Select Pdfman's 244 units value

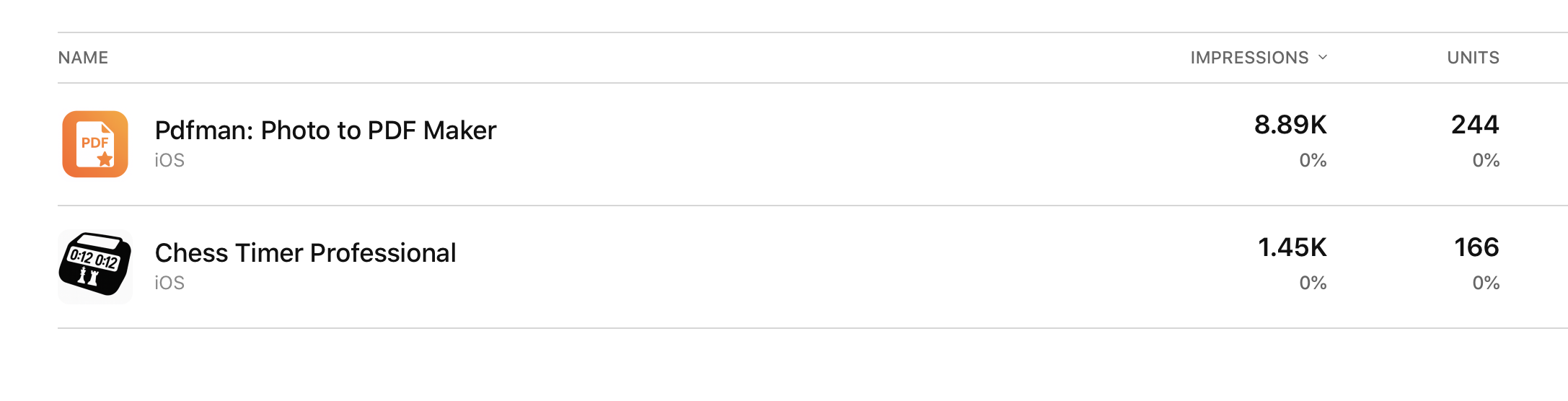pyautogui.click(x=1474, y=125)
